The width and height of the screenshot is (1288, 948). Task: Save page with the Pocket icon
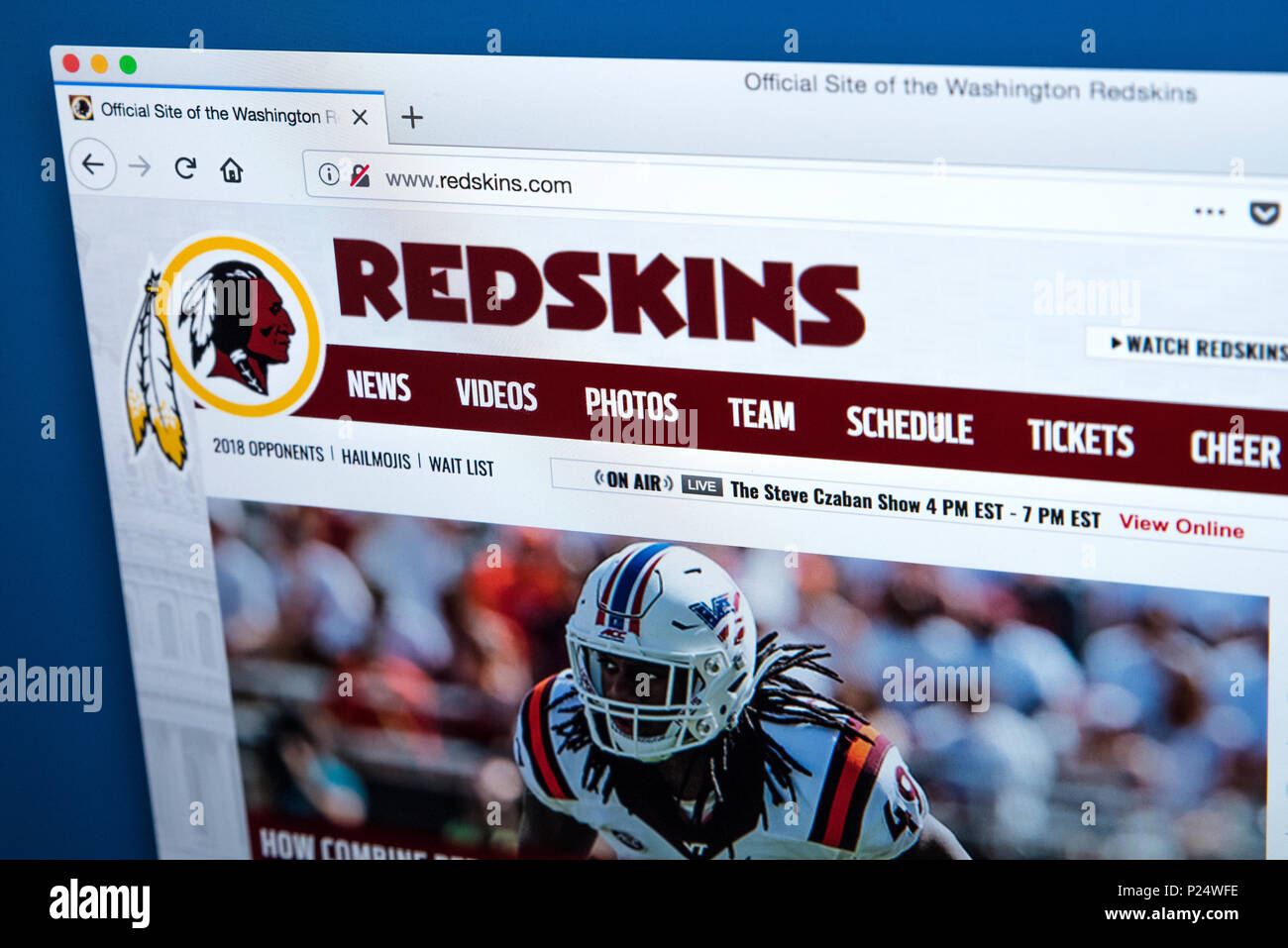point(1263,213)
